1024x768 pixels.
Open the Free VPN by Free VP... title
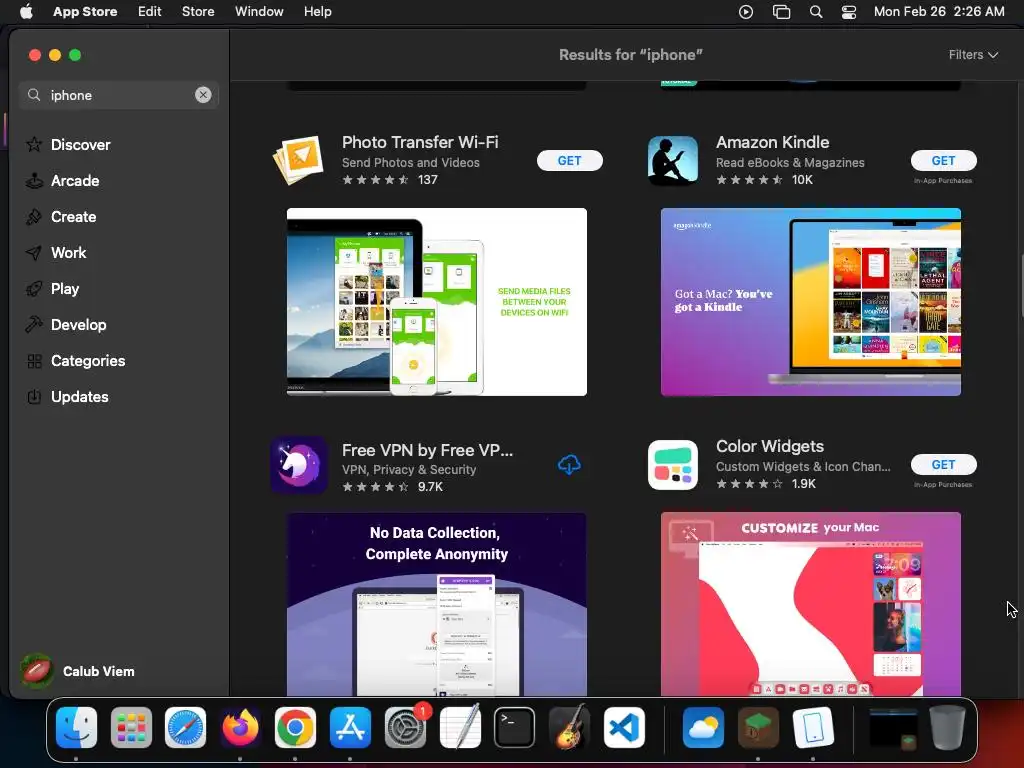427,450
